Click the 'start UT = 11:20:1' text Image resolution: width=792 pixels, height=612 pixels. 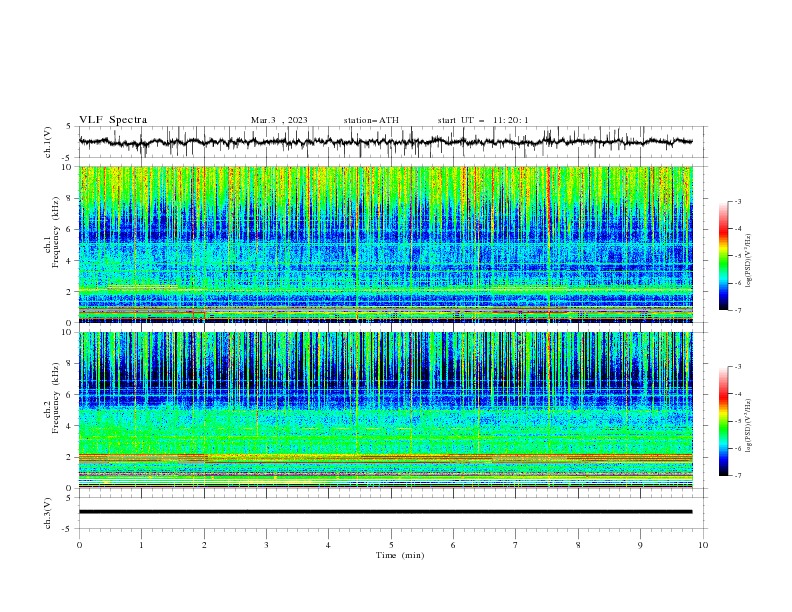[483, 120]
